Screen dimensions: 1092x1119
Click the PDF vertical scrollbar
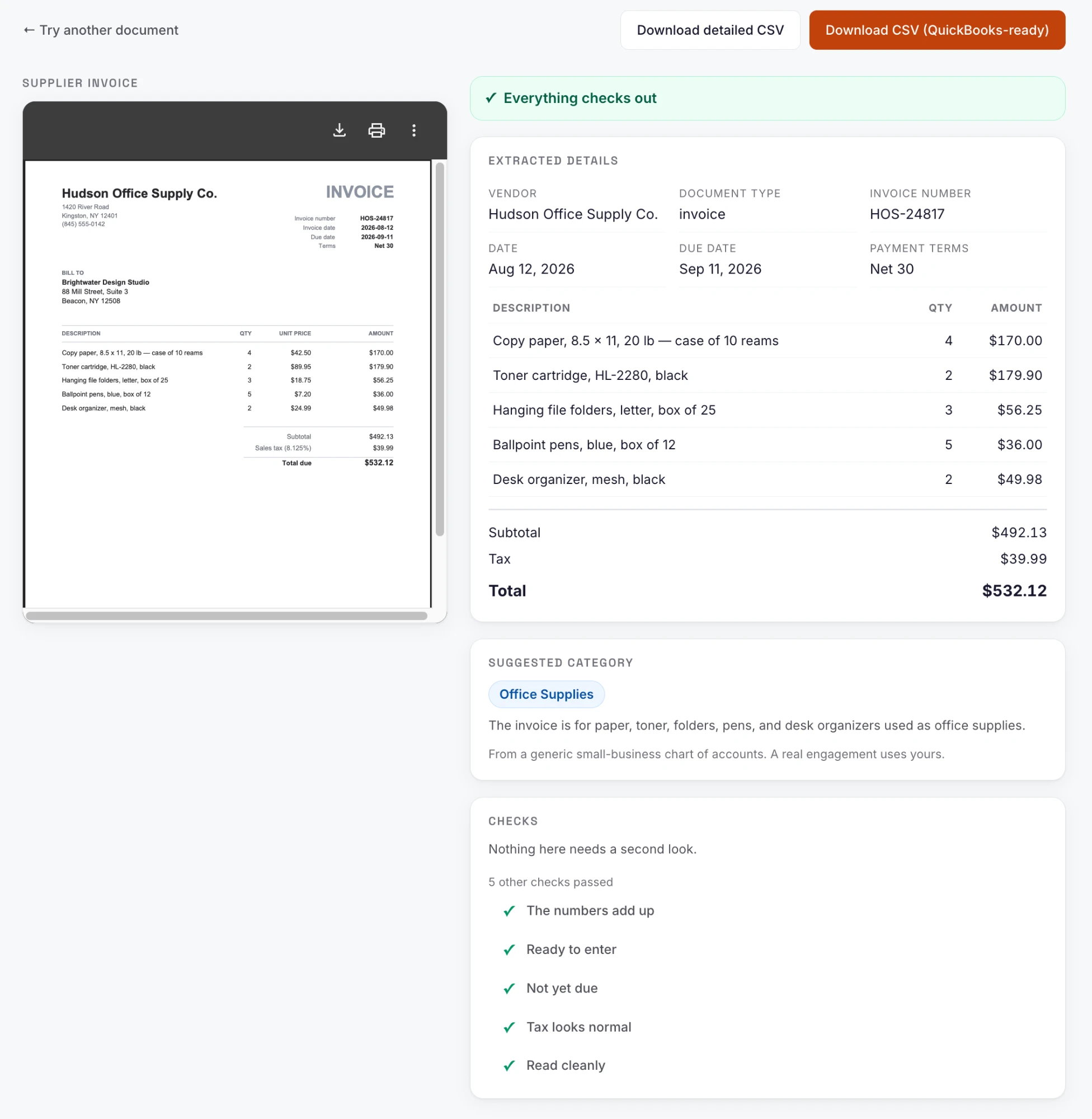click(440, 349)
